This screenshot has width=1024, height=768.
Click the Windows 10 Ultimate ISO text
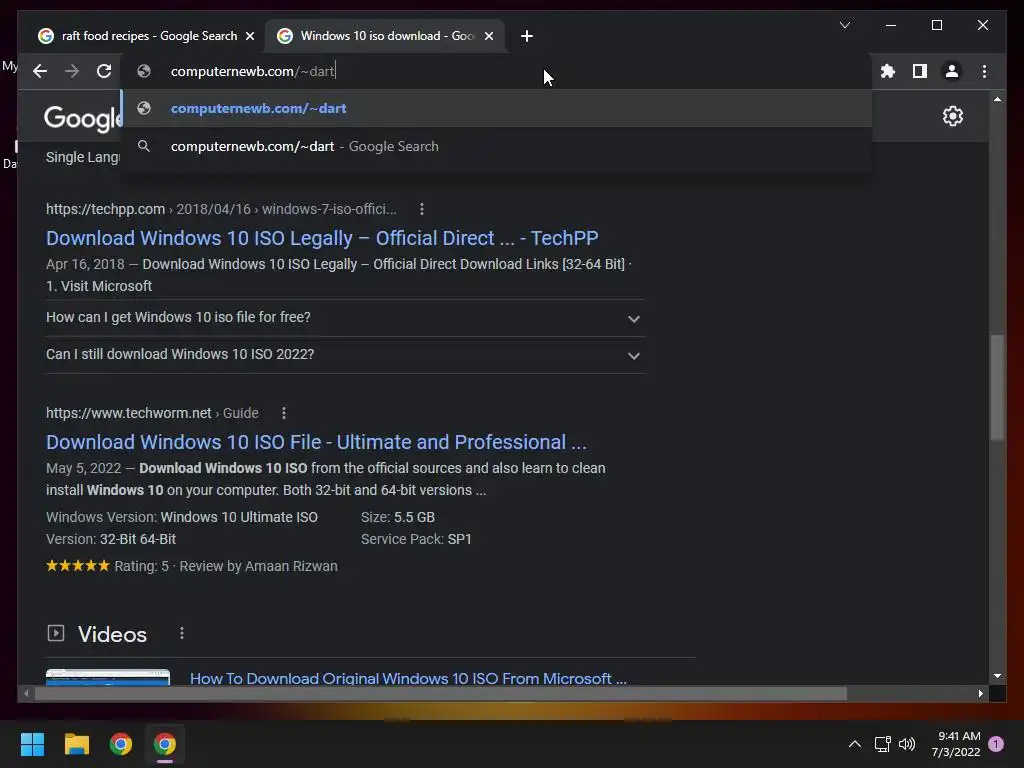239,517
